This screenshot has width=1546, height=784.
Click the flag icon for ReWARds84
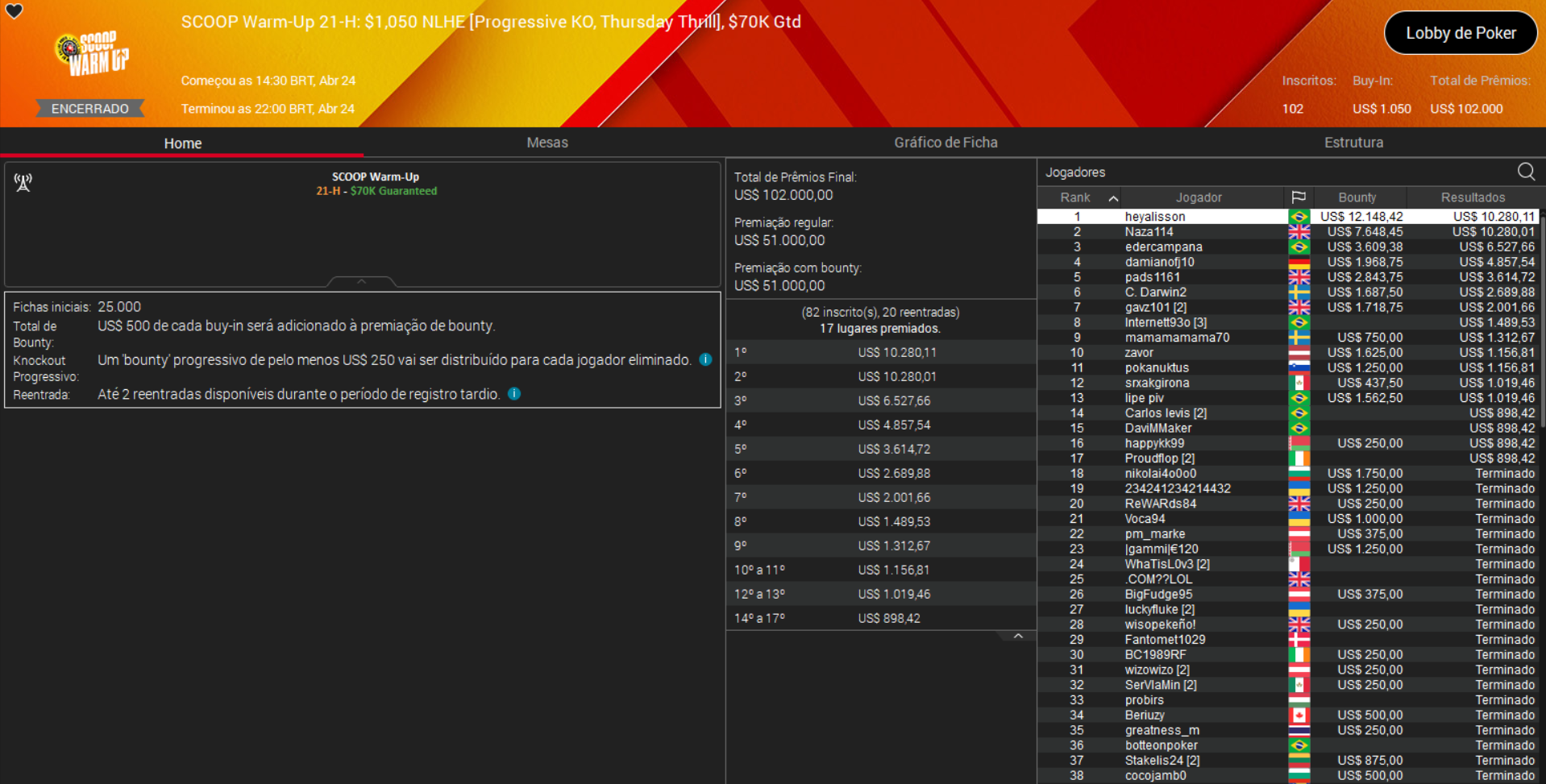(x=1299, y=504)
